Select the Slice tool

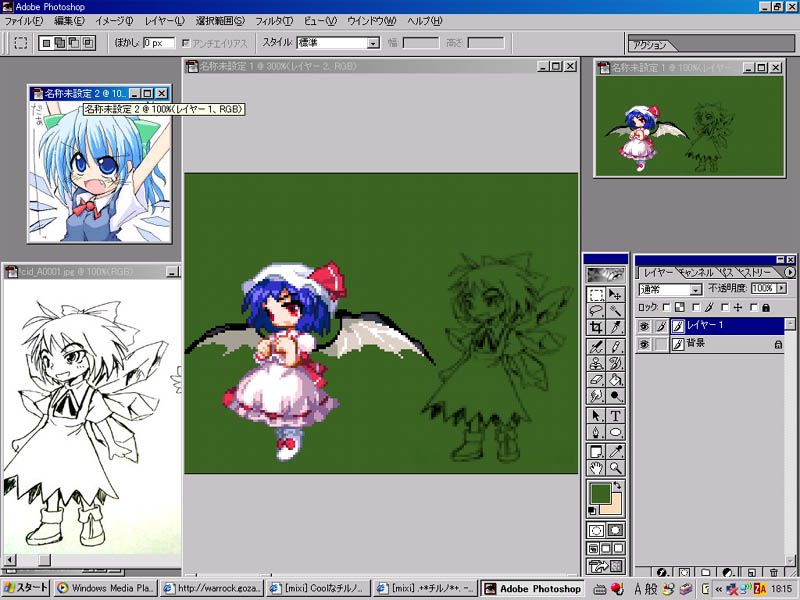[x=615, y=327]
